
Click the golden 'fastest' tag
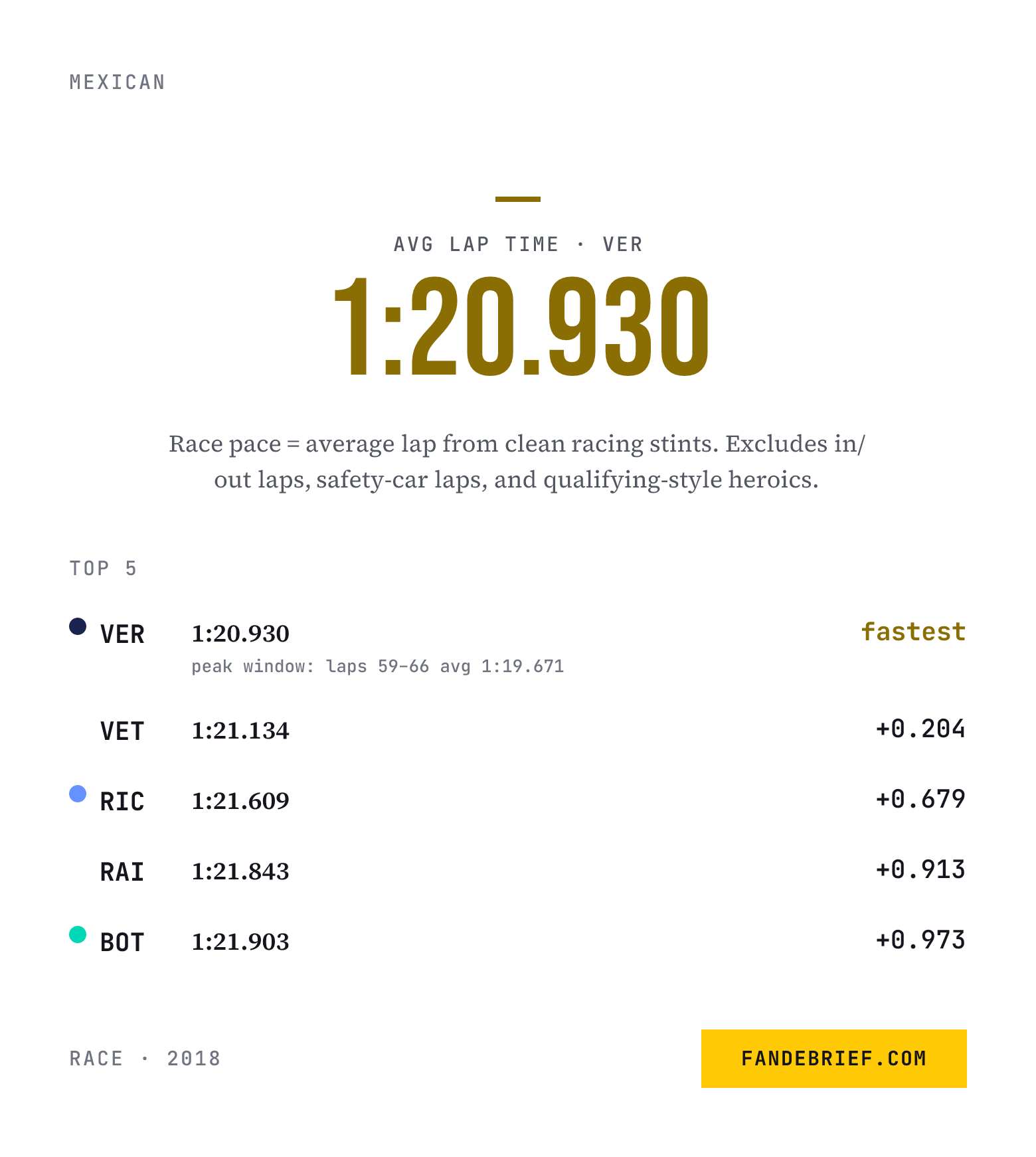click(x=913, y=632)
